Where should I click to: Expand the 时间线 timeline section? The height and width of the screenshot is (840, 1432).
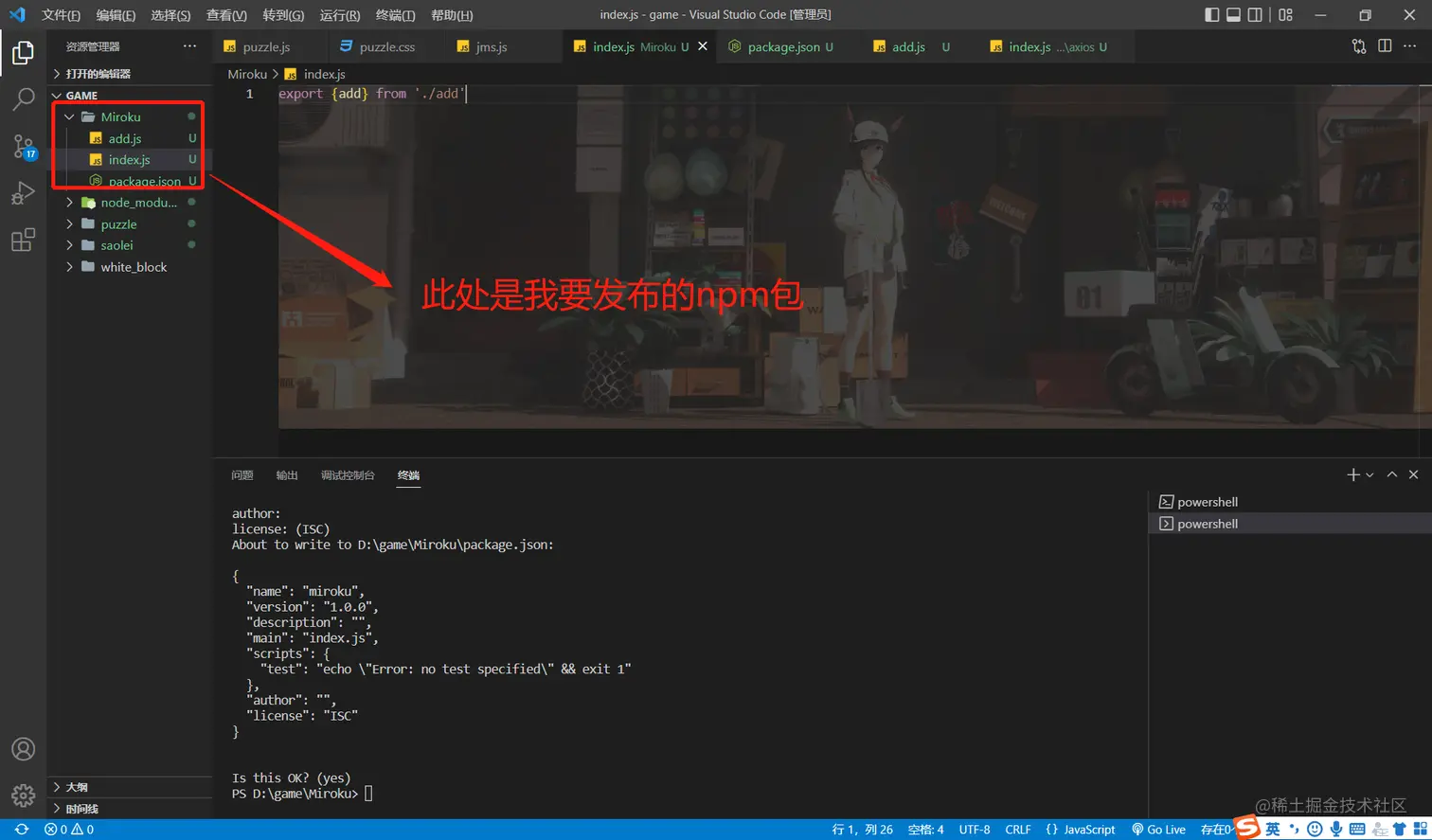[131, 809]
